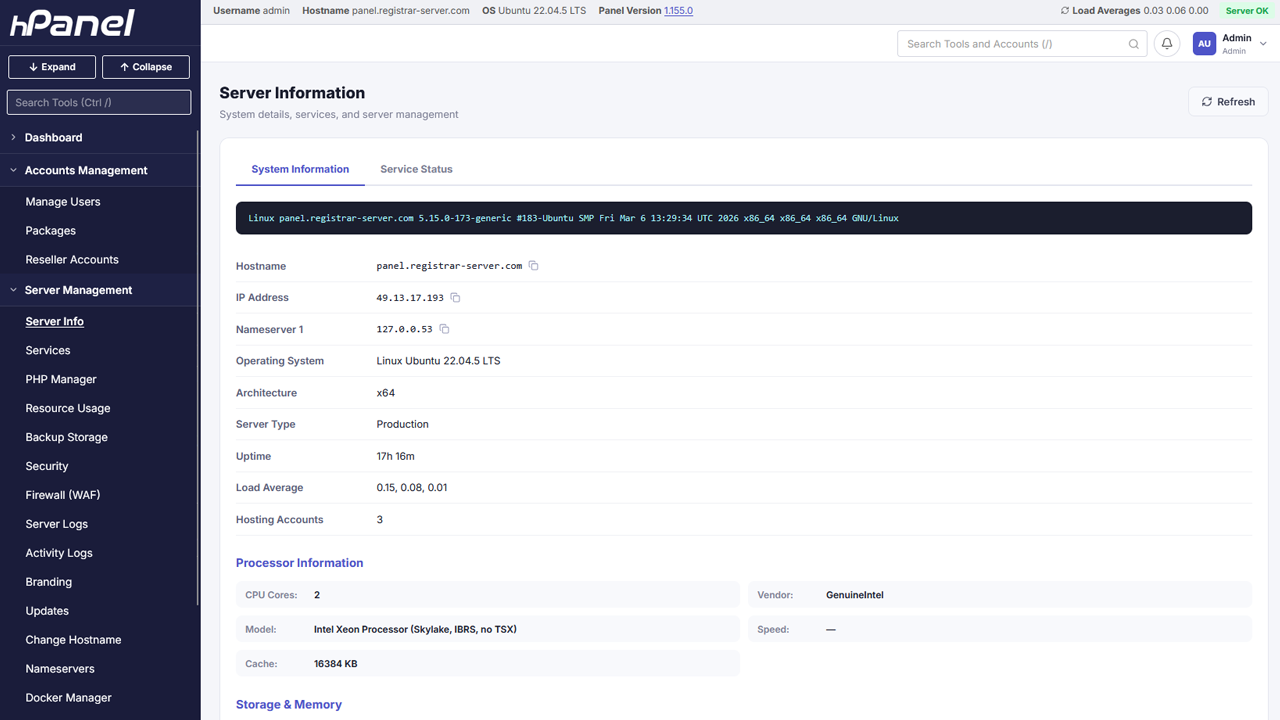
Task: Open the Security page
Action: 47,467
